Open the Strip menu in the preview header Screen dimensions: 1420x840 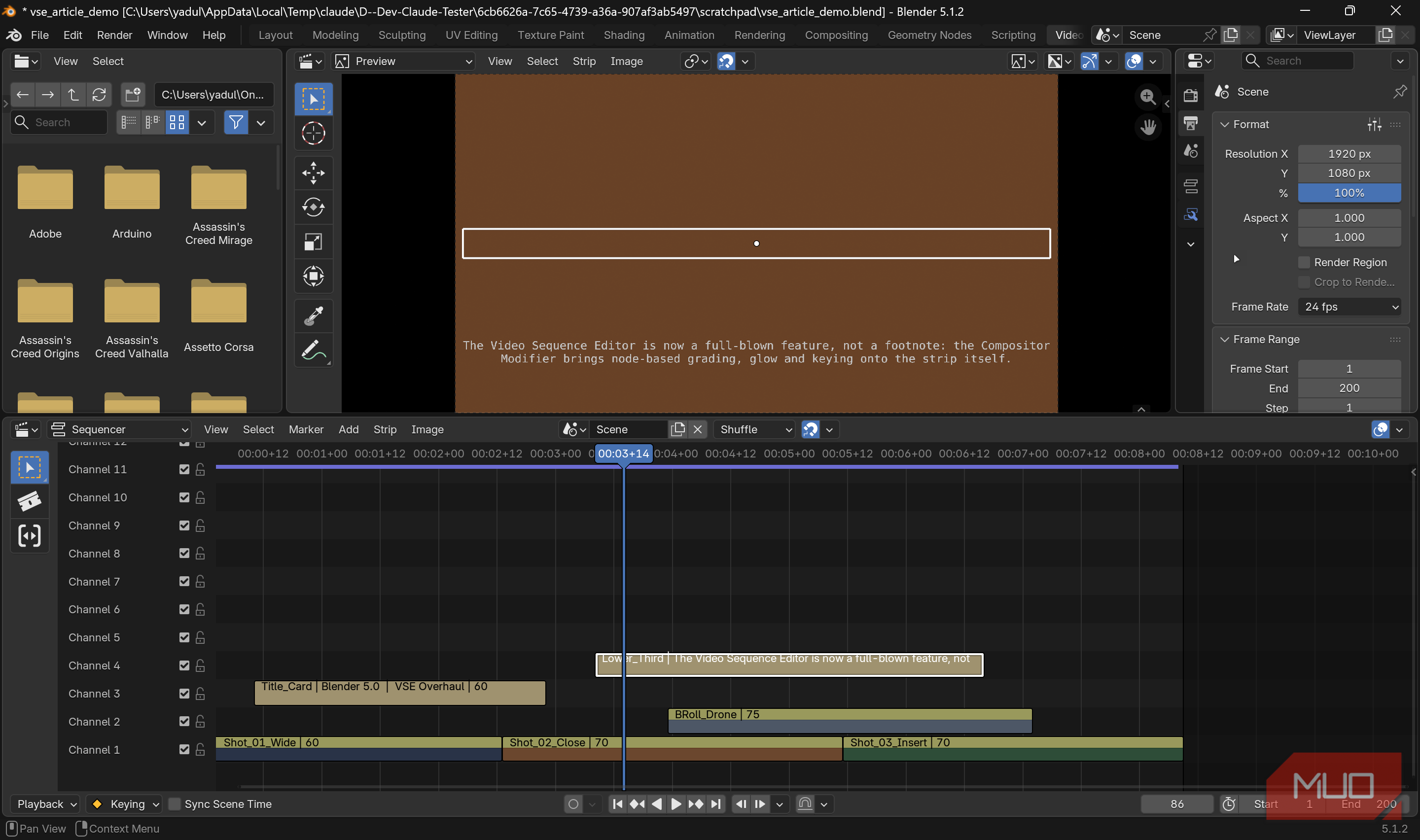tap(583, 61)
